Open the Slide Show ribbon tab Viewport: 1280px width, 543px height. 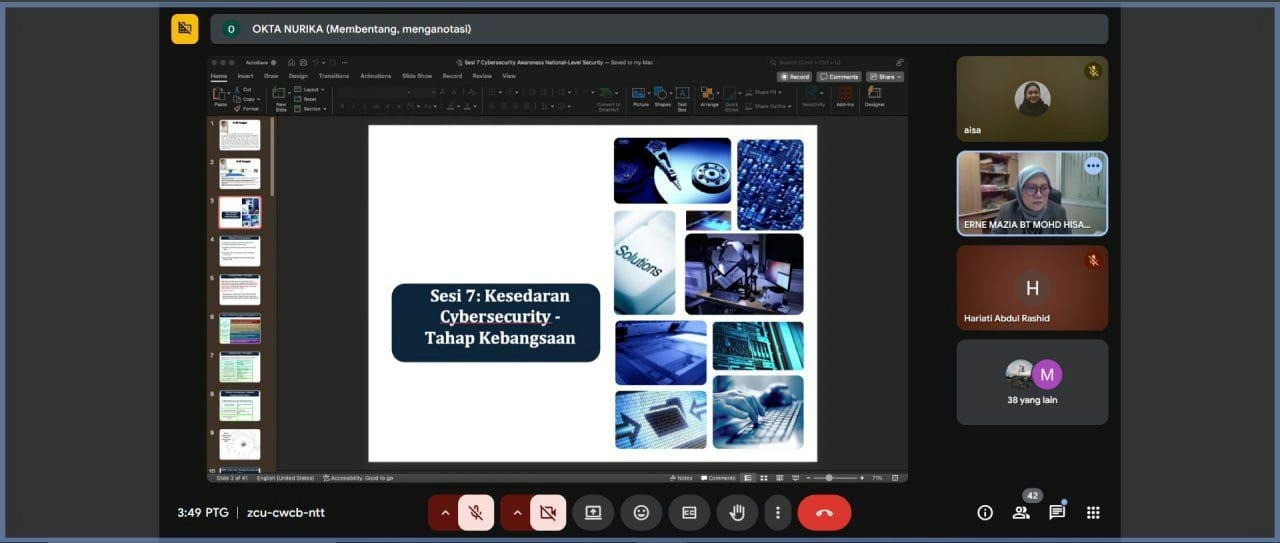(417, 76)
